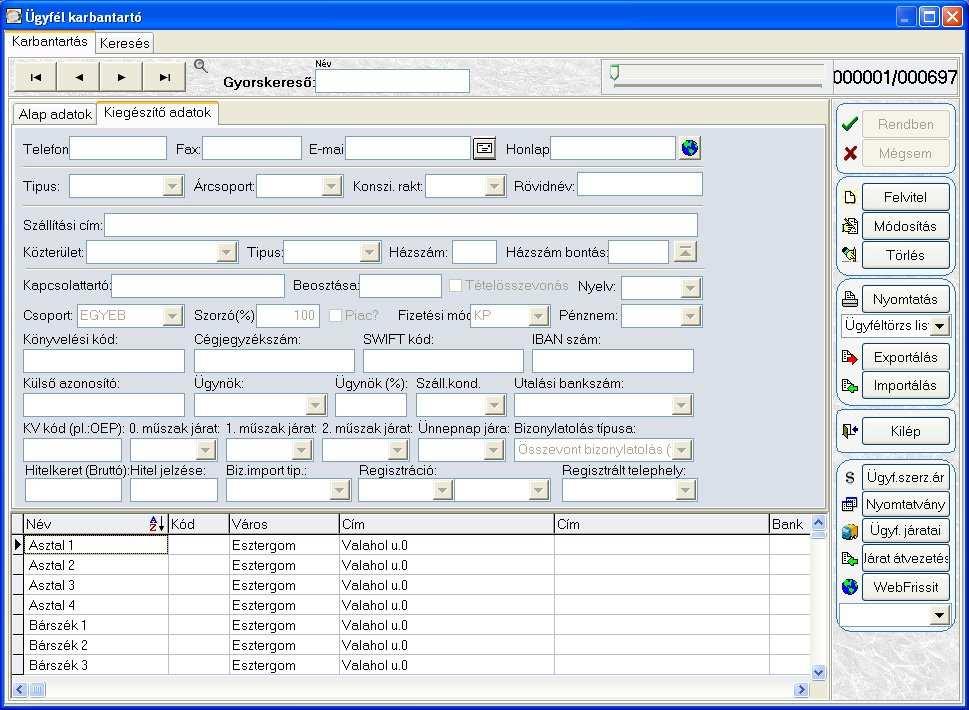
Task: Click the globe icon beside WebFrissít
Action: point(850,587)
